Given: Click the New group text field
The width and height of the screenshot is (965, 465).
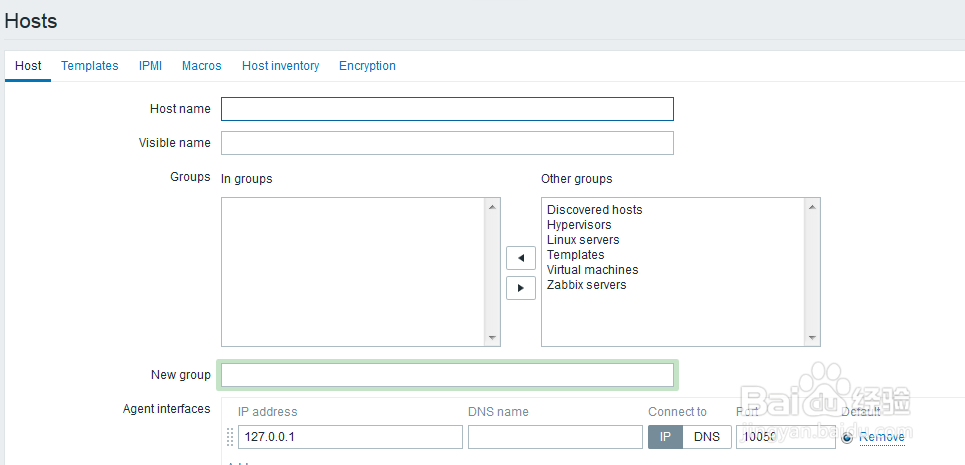Looking at the screenshot, I should tap(447, 375).
